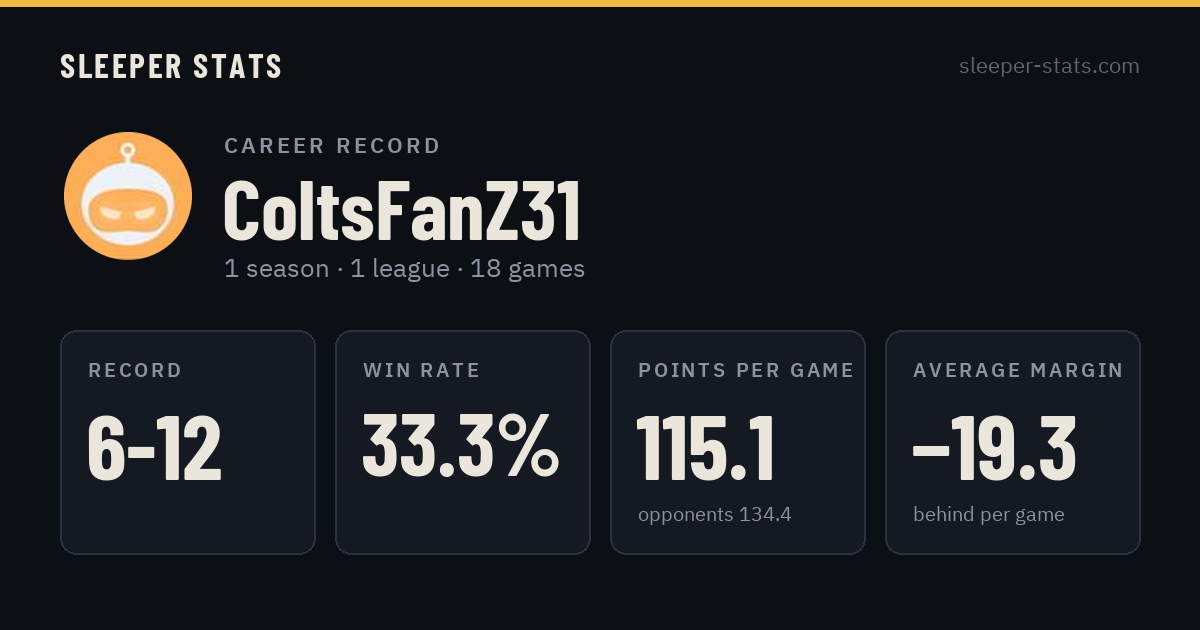Click the CAREER RECORD label
Image resolution: width=1200 pixels, height=630 pixels.
332,146
